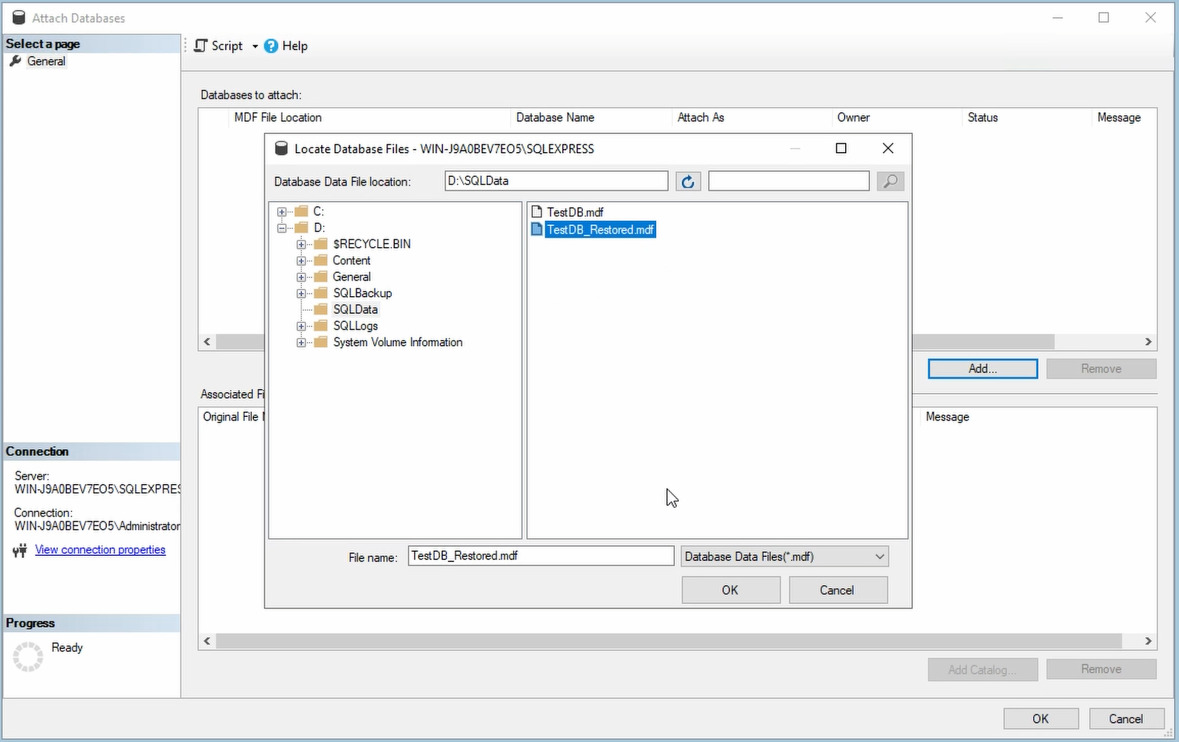1179x742 pixels.
Task: Select the General page in Select a page
Action: coord(46,61)
